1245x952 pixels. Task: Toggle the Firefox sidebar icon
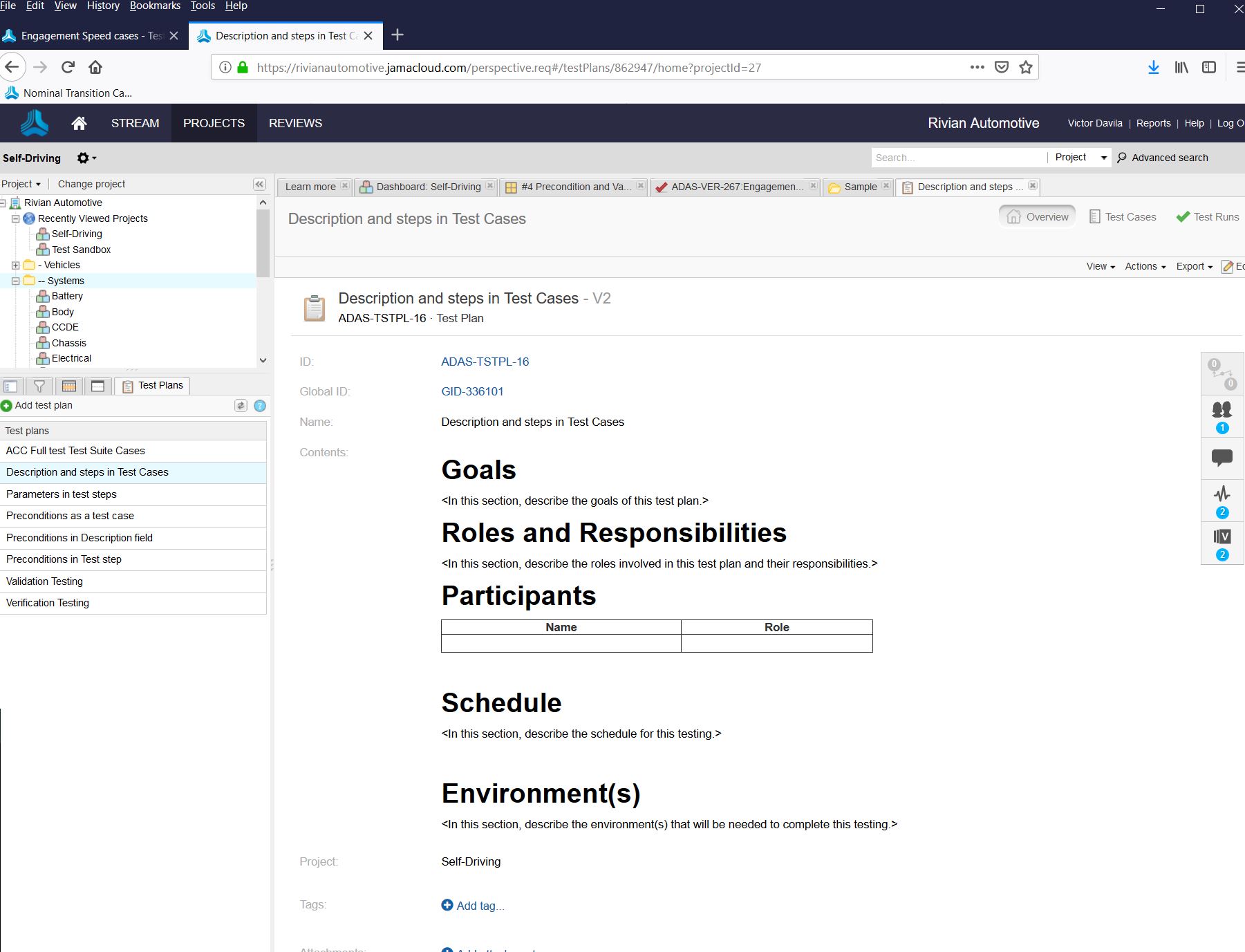coord(1209,67)
